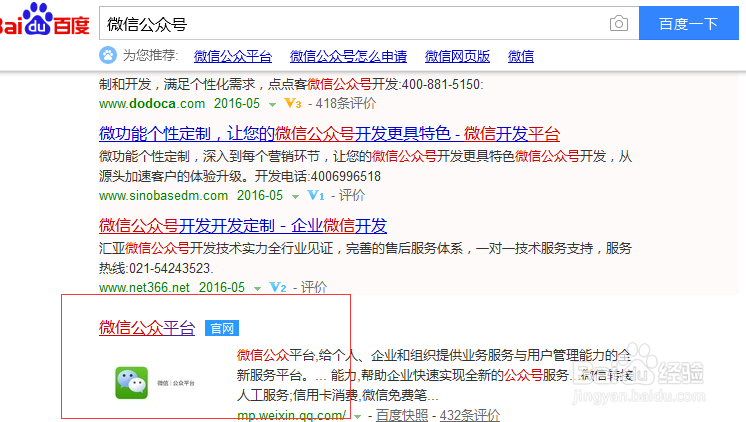The image size is (746, 422).
Task: Expand dropdown arrow after www.sinobasedm.com date
Action: 295,196
